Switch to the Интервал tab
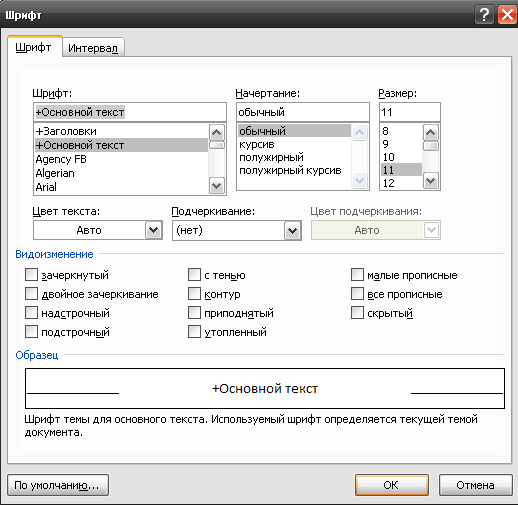 coord(93,48)
